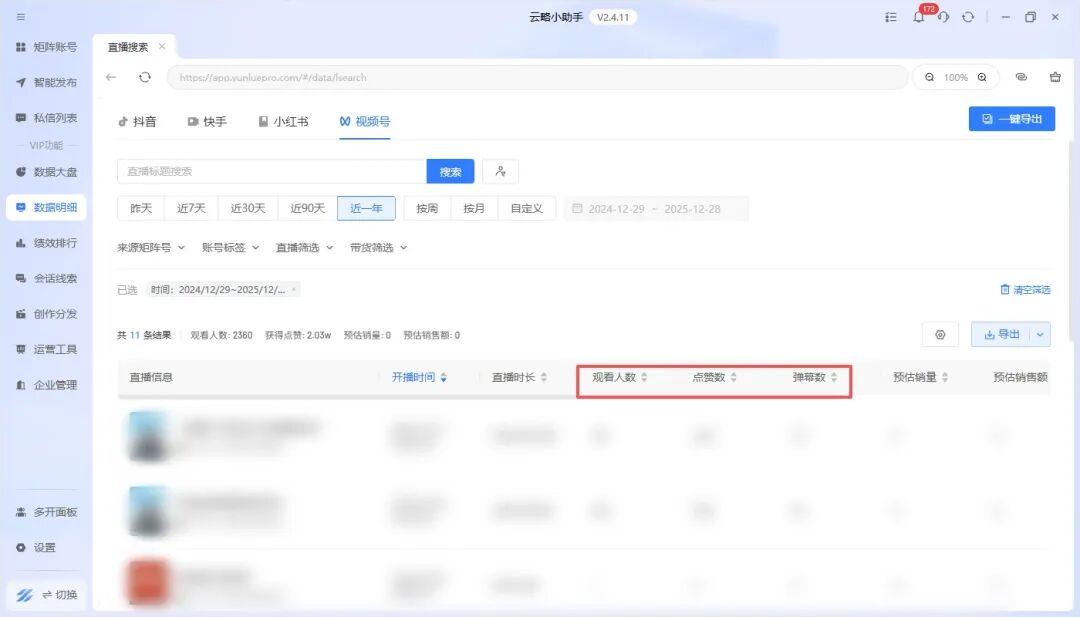This screenshot has width=1080, height=617.
Task: Click the user filter icon beside 搜索
Action: coord(500,172)
